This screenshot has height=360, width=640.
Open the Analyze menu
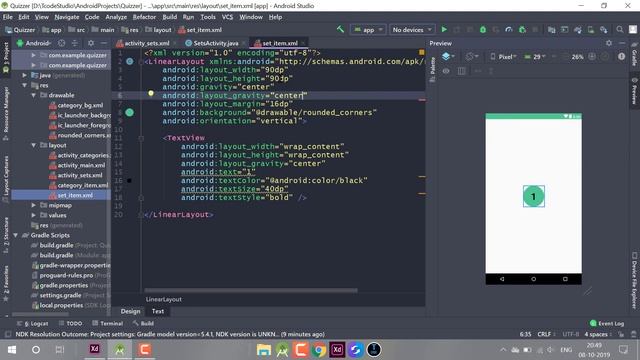click(x=116, y=17)
